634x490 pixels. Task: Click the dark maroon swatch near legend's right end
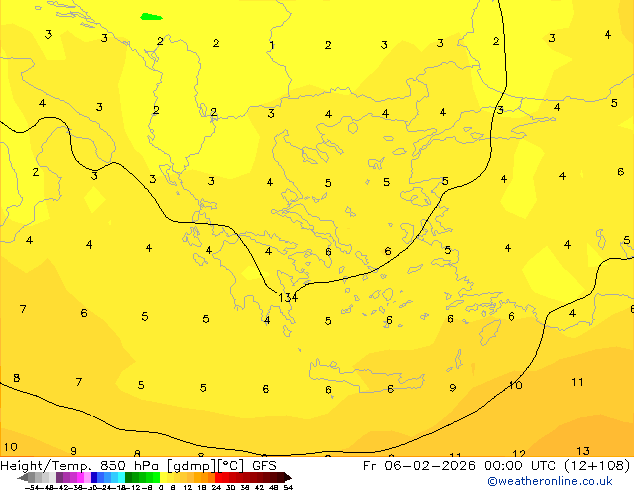pyautogui.click(x=281, y=477)
